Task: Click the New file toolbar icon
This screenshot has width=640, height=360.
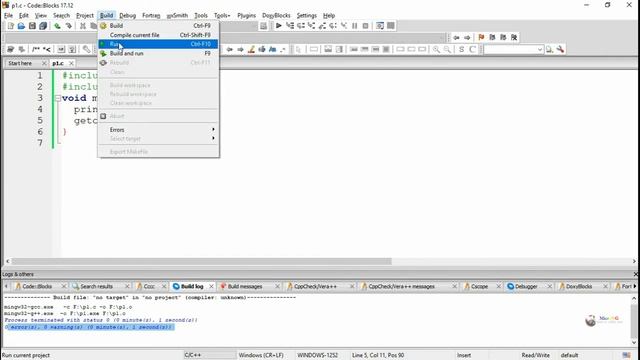Action: coord(11,26)
